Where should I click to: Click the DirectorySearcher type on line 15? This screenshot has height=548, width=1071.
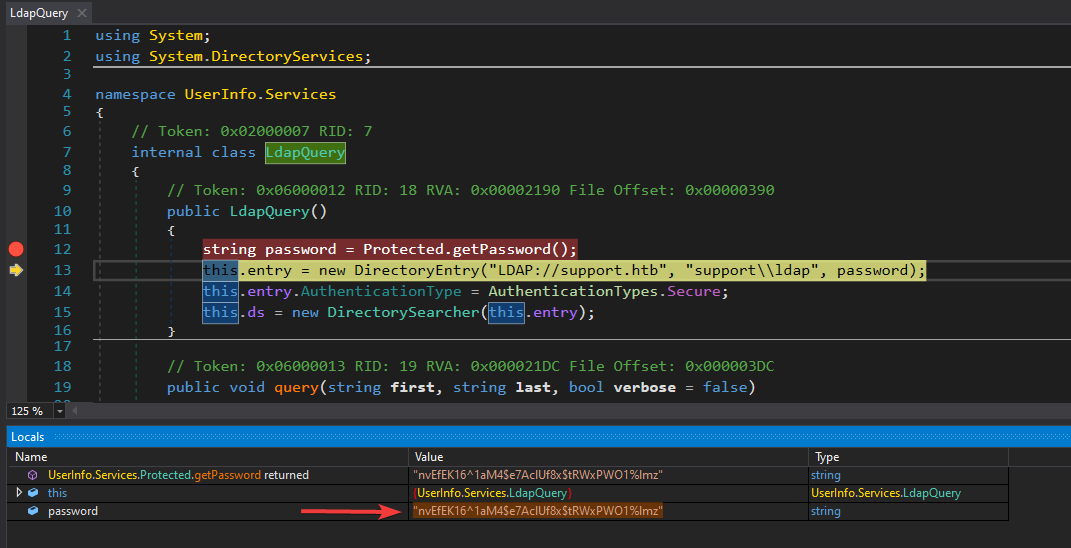coord(405,312)
